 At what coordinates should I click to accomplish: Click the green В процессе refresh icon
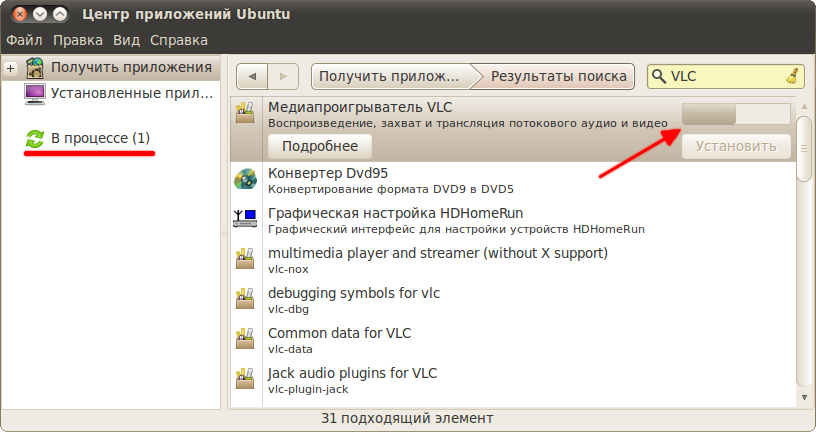click(x=35, y=138)
